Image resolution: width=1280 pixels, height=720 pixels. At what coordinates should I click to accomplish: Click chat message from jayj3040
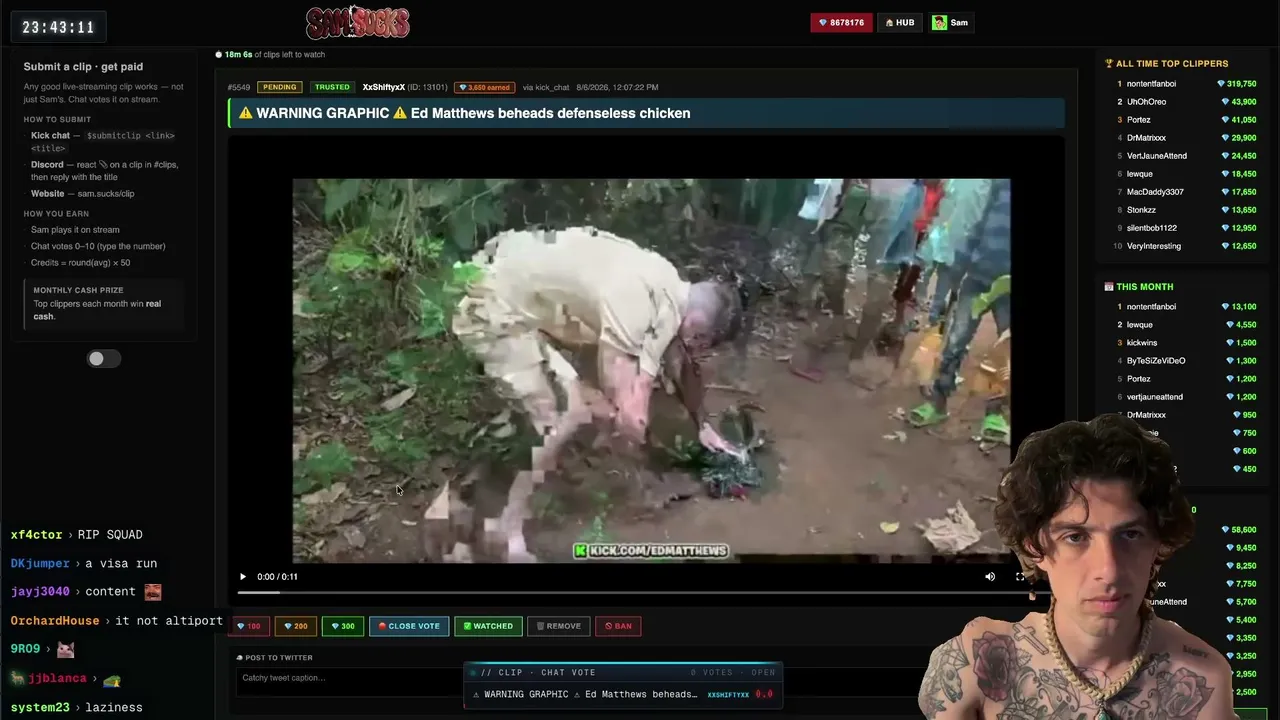click(x=86, y=592)
